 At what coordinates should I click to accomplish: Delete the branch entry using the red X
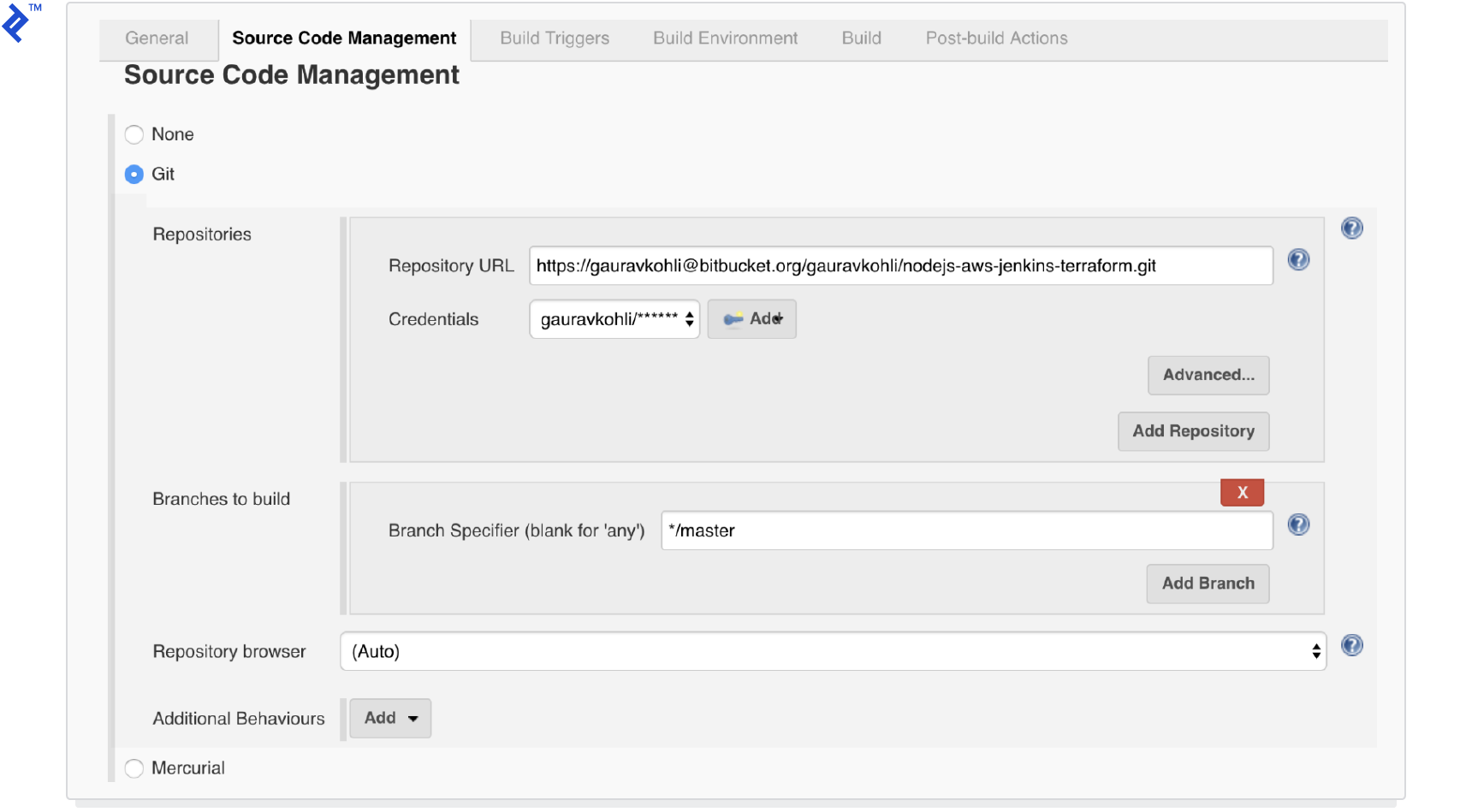point(1242,492)
